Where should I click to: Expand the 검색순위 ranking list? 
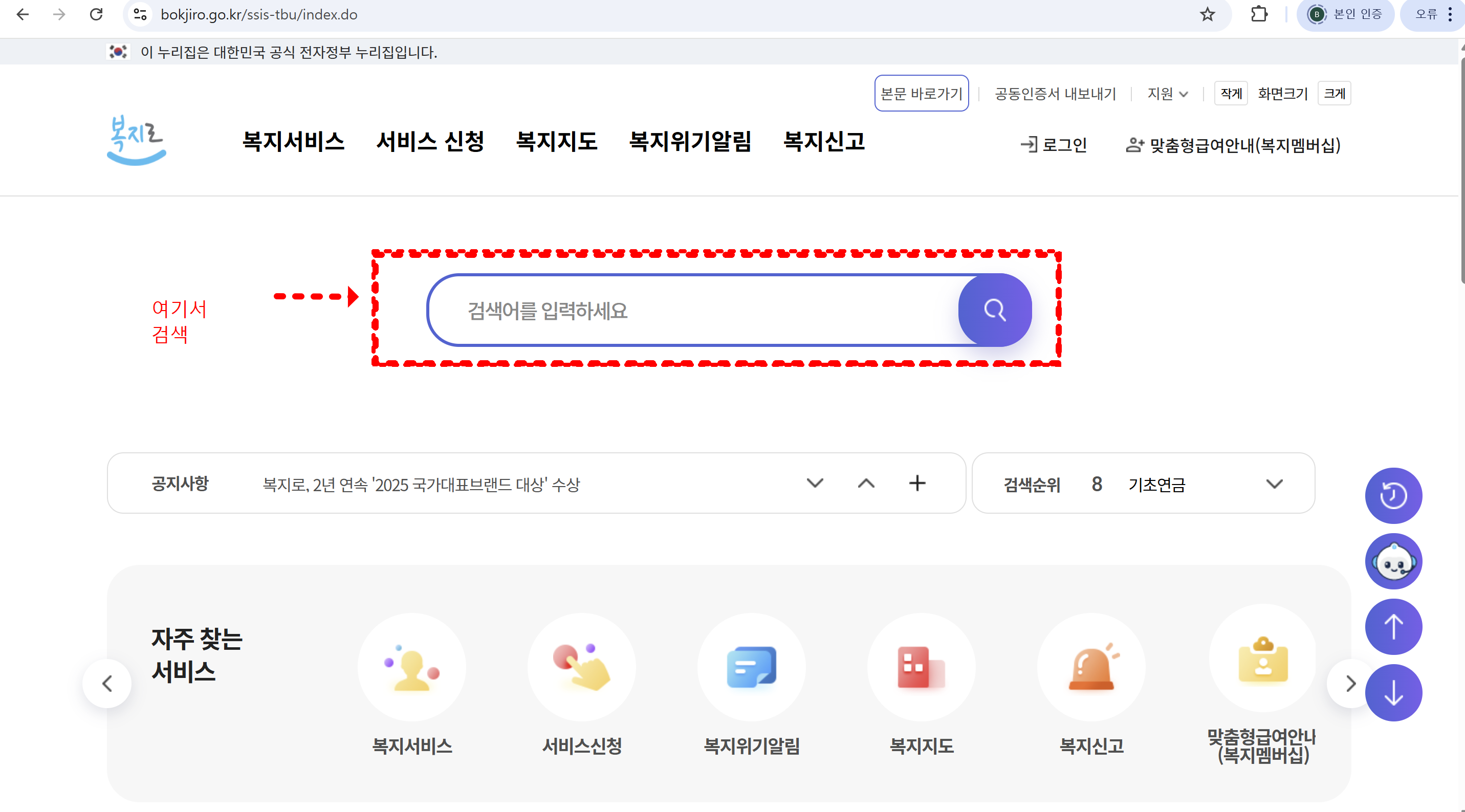coord(1275,484)
